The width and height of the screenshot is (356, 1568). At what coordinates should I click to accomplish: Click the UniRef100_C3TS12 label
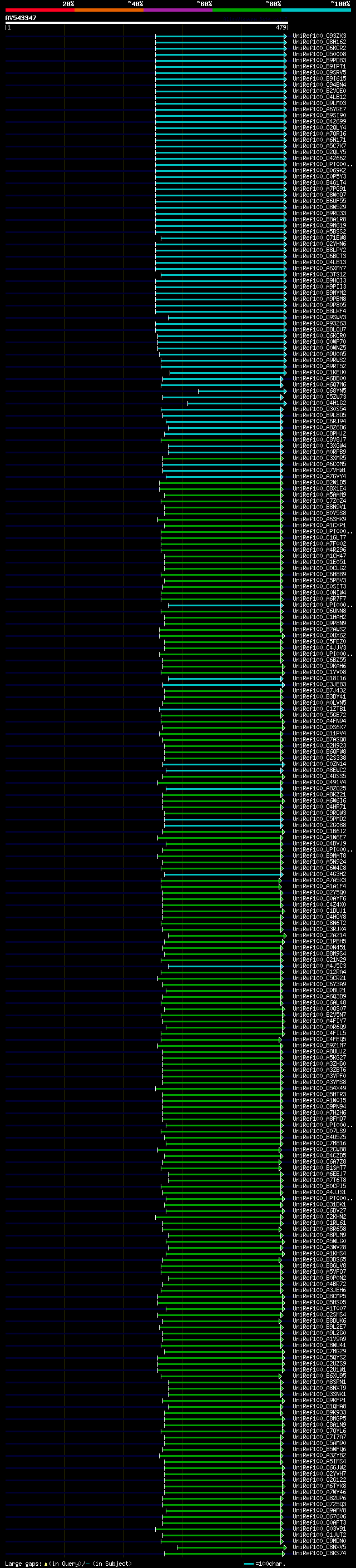click(319, 275)
